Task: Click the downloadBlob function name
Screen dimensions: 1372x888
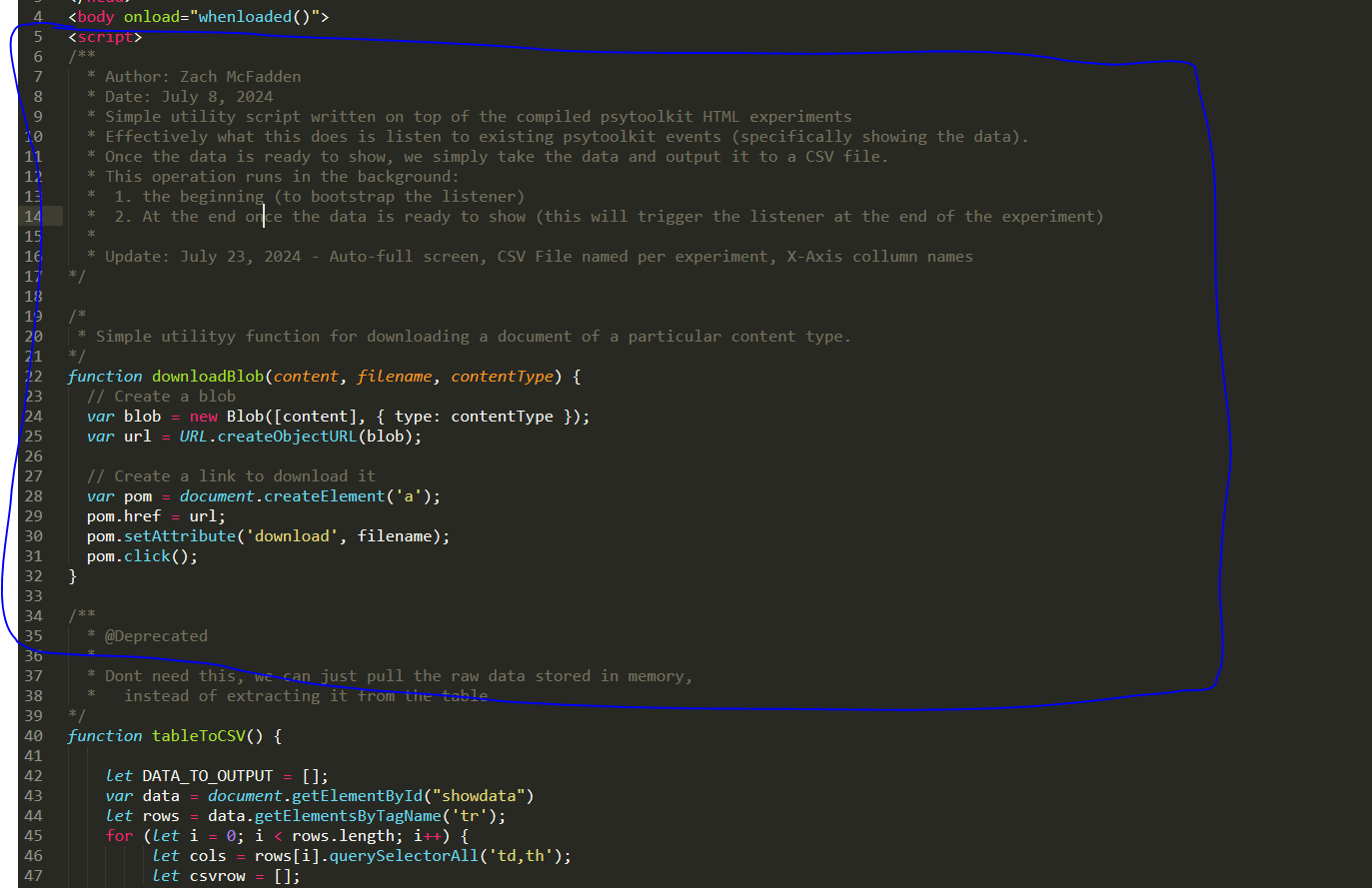Action: coord(208,377)
